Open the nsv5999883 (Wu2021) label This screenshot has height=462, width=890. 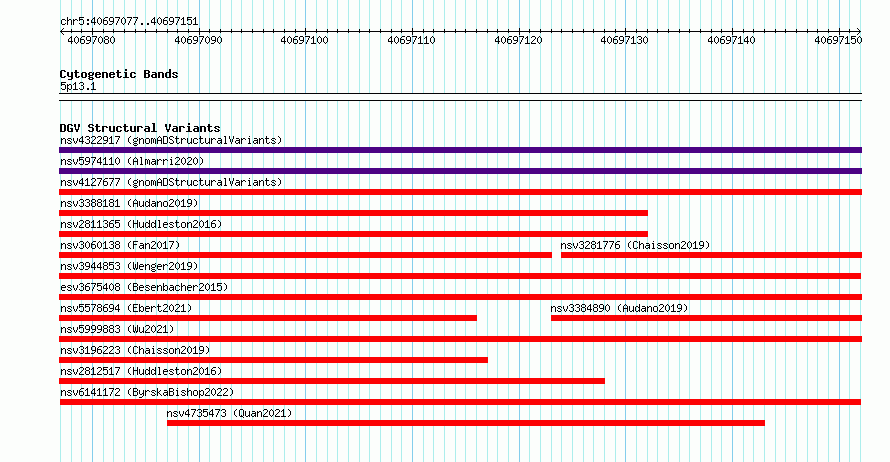117,329
